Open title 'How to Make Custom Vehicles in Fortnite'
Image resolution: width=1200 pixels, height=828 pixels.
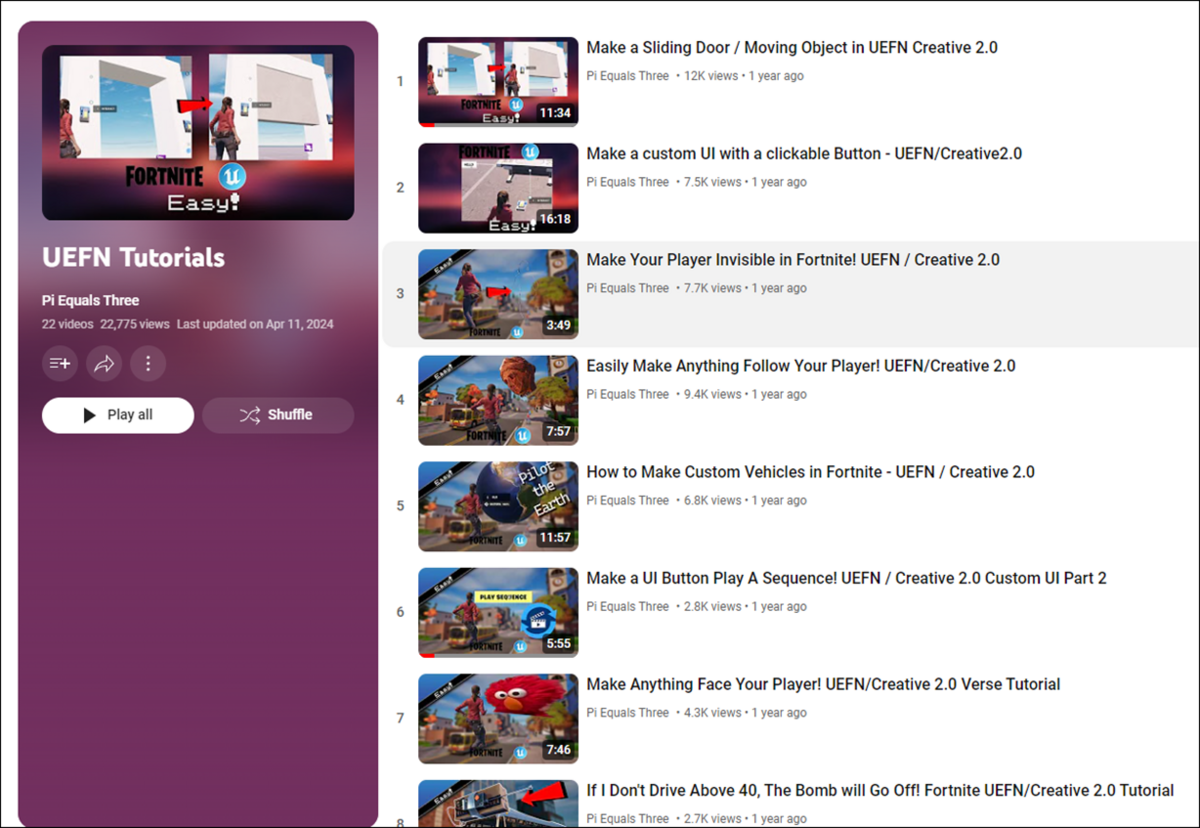point(811,472)
